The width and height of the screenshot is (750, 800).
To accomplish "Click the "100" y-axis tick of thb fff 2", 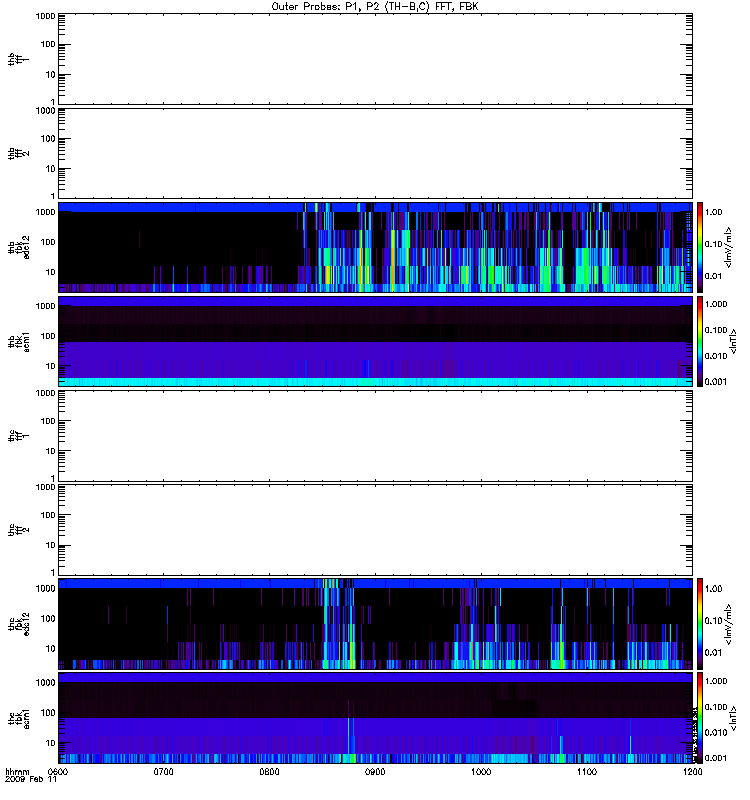I will coord(48,139).
